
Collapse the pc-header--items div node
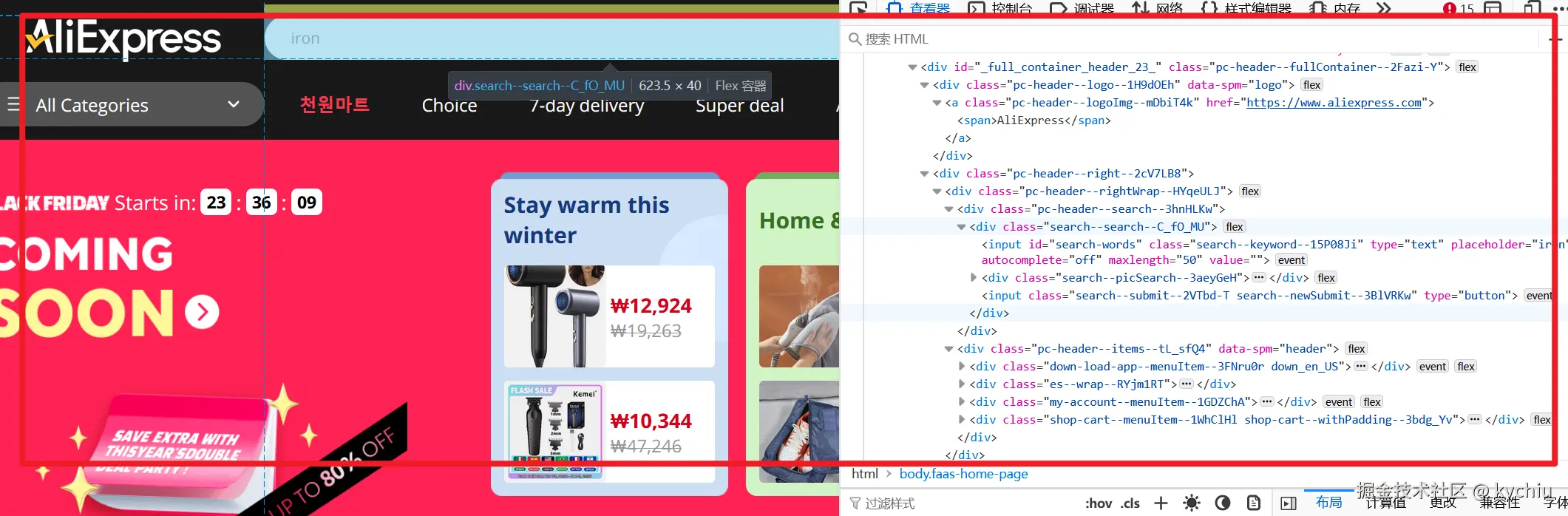coord(949,349)
